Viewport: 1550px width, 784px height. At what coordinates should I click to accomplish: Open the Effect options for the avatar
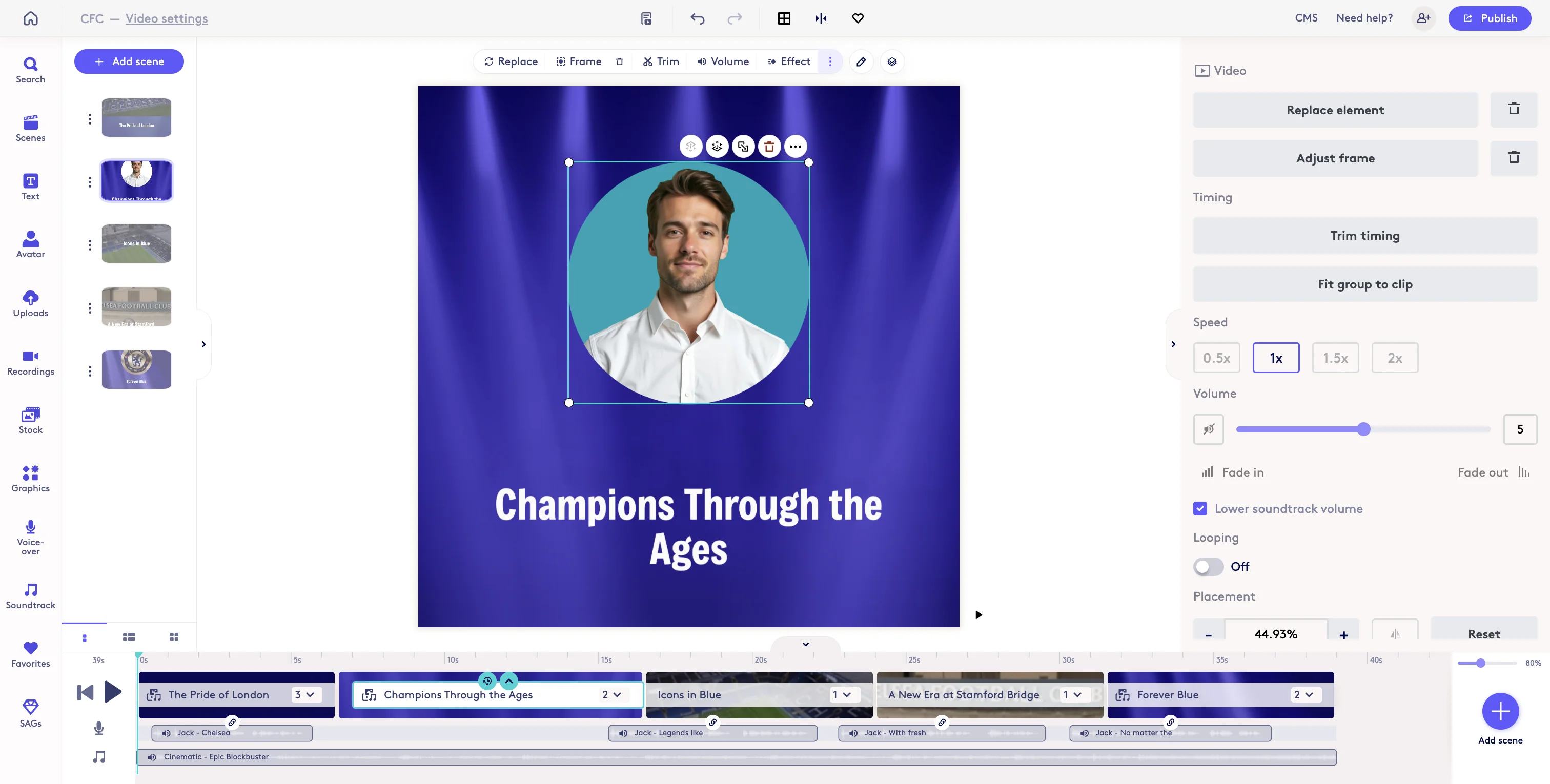tap(789, 61)
